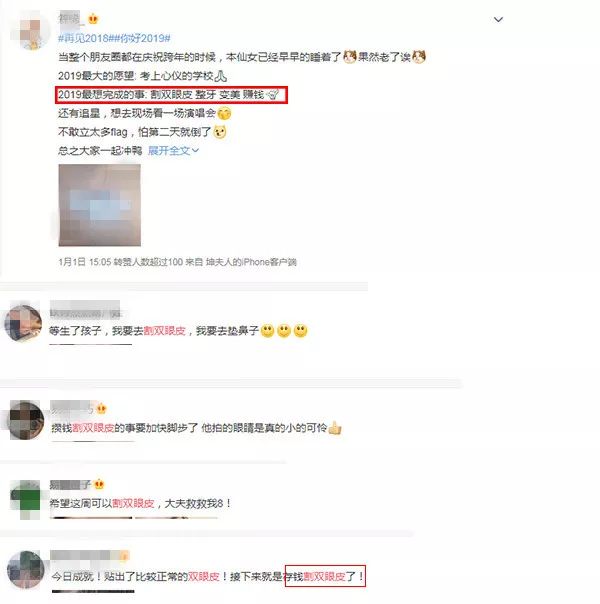Click the red 割双眼皮 keyword in the 攒钱 post
This screenshot has width=600, height=604.
(93, 428)
